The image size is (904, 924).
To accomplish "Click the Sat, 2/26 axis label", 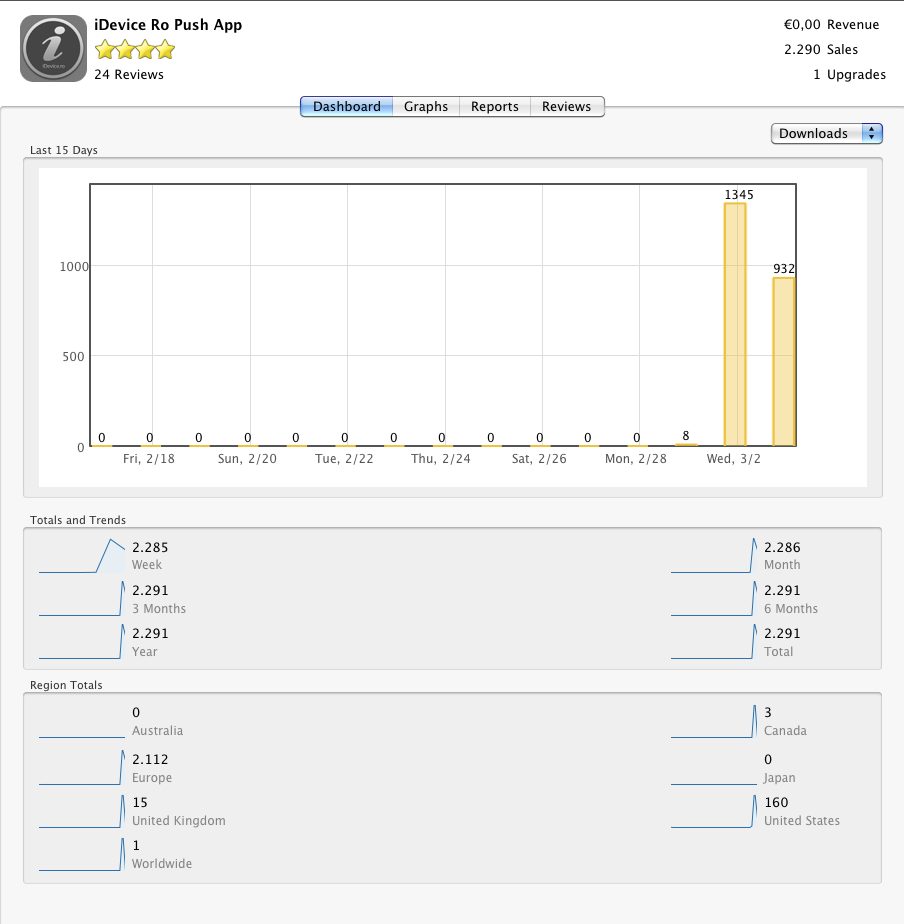I will tap(539, 459).
